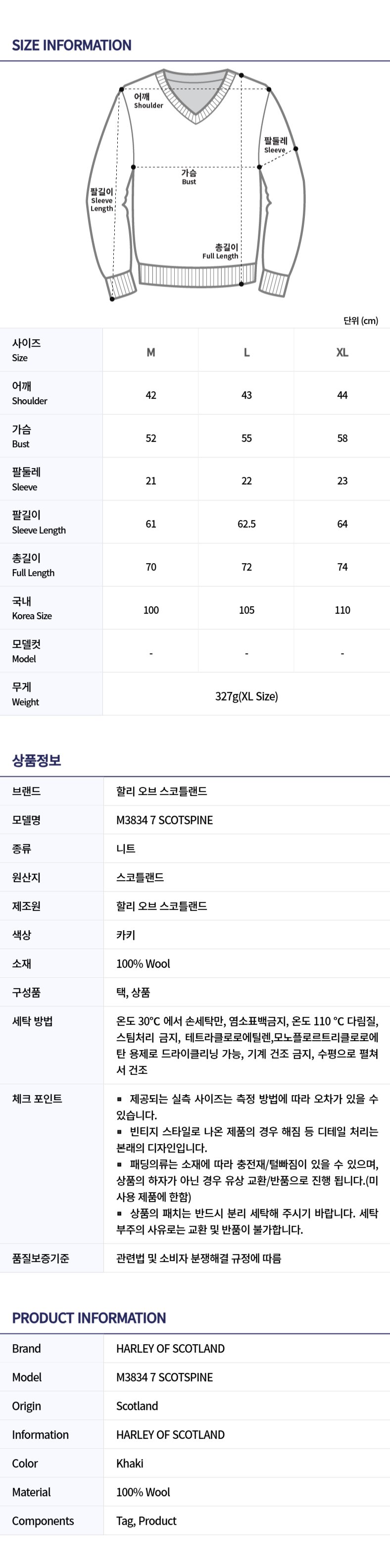Click the M size column header
The image size is (390, 1568).
click(151, 353)
